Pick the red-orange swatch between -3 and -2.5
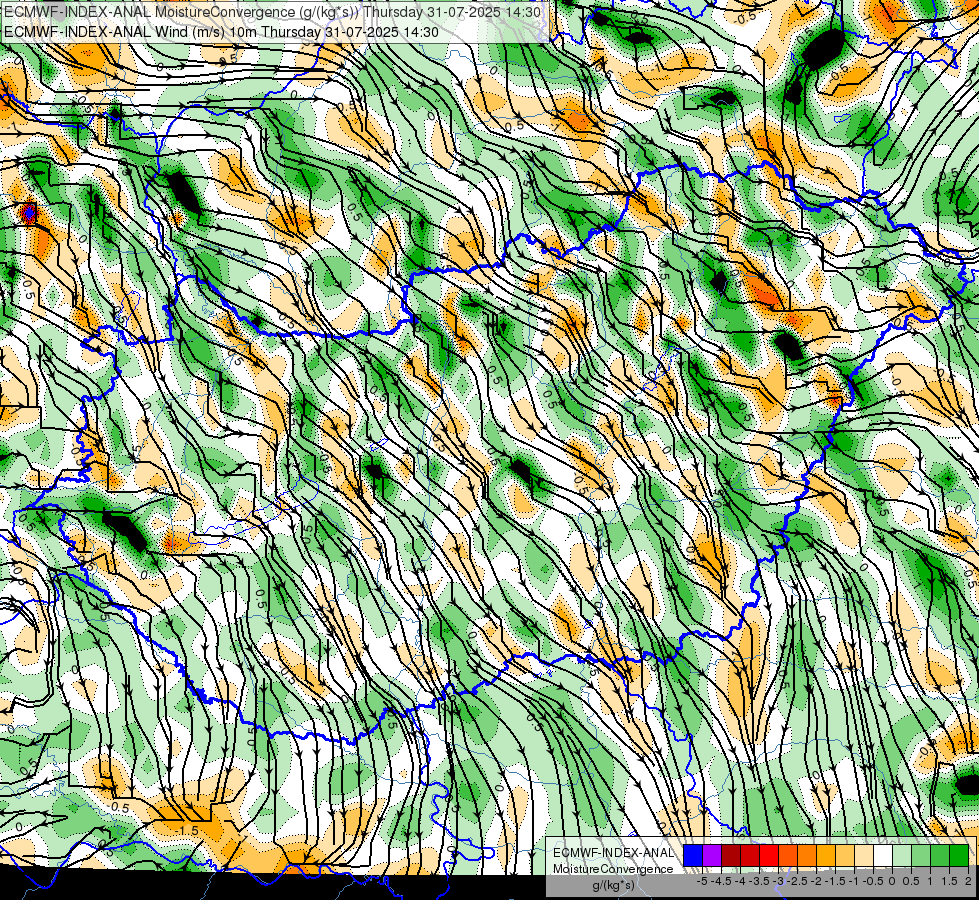979x900 pixels. point(788,856)
